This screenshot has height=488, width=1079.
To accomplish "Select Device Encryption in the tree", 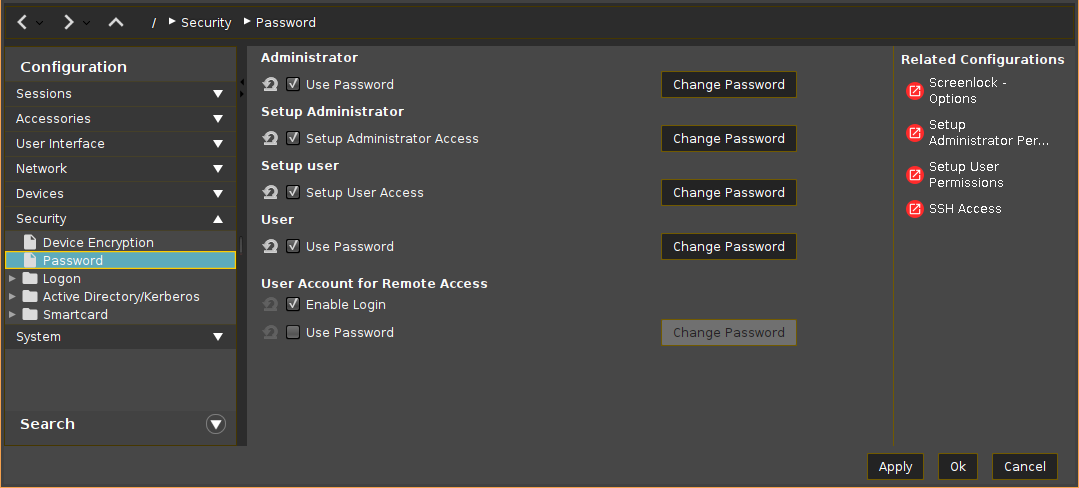I will click(x=98, y=243).
